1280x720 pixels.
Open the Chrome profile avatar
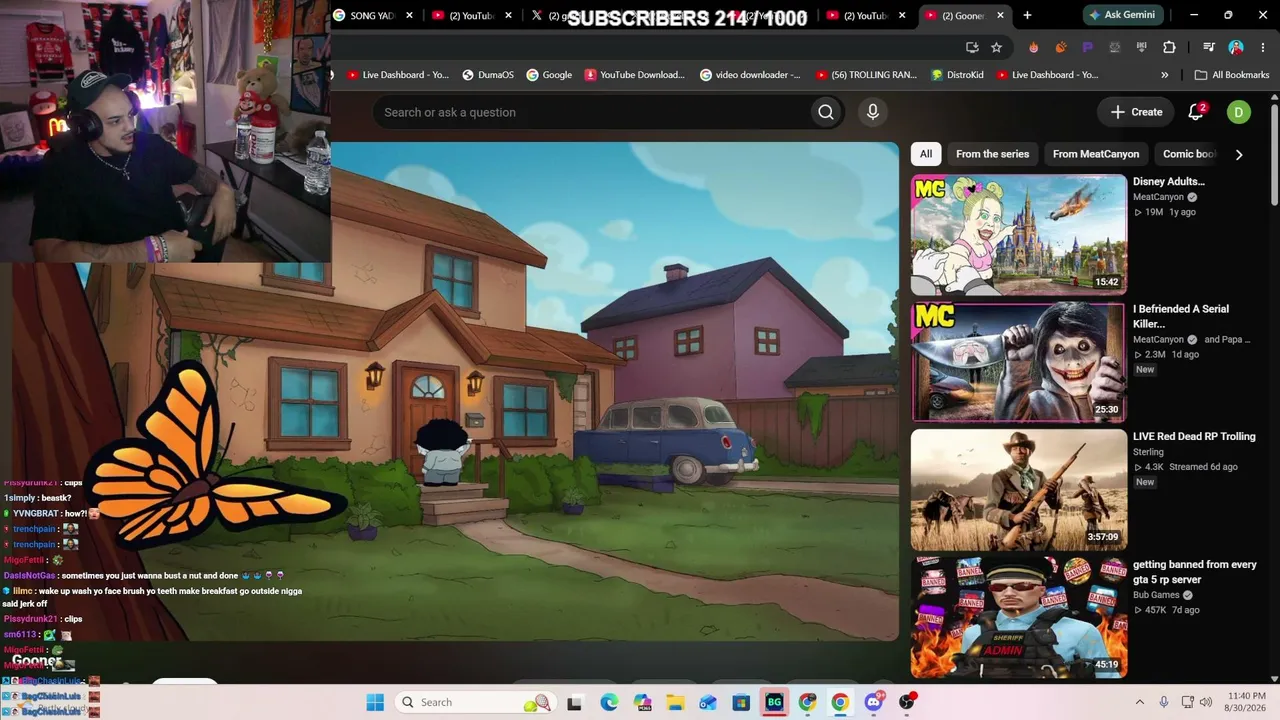pos(1236,47)
